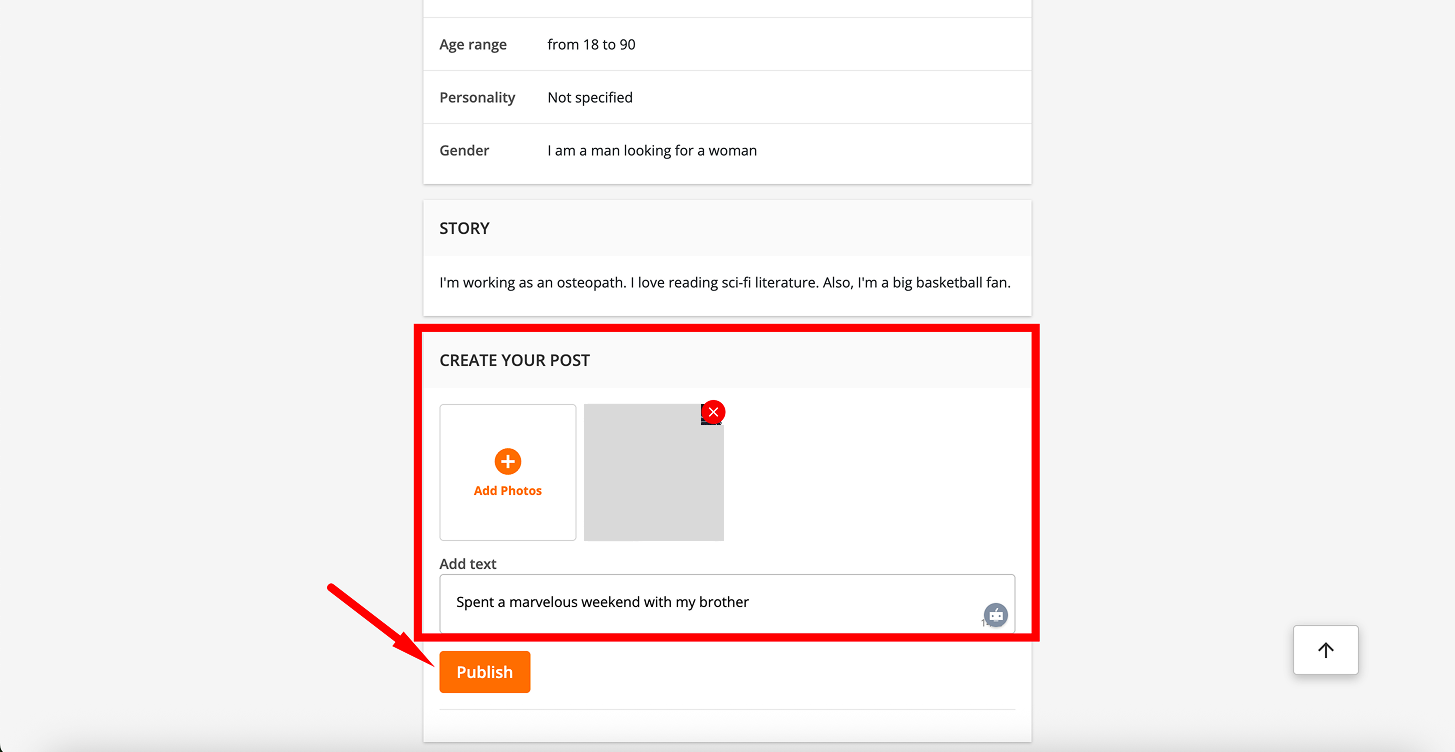Click the Gender row label
This screenshot has width=1455, height=752.
[x=463, y=150]
